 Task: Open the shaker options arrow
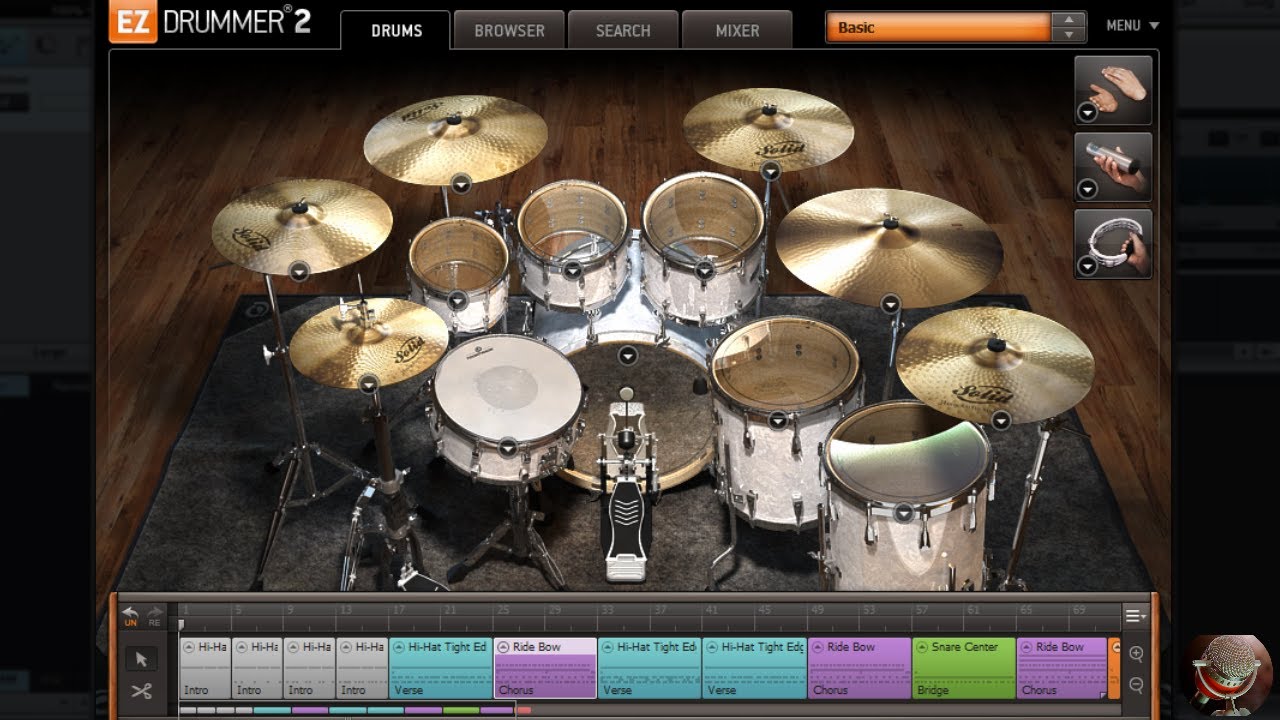pyautogui.click(x=1088, y=189)
